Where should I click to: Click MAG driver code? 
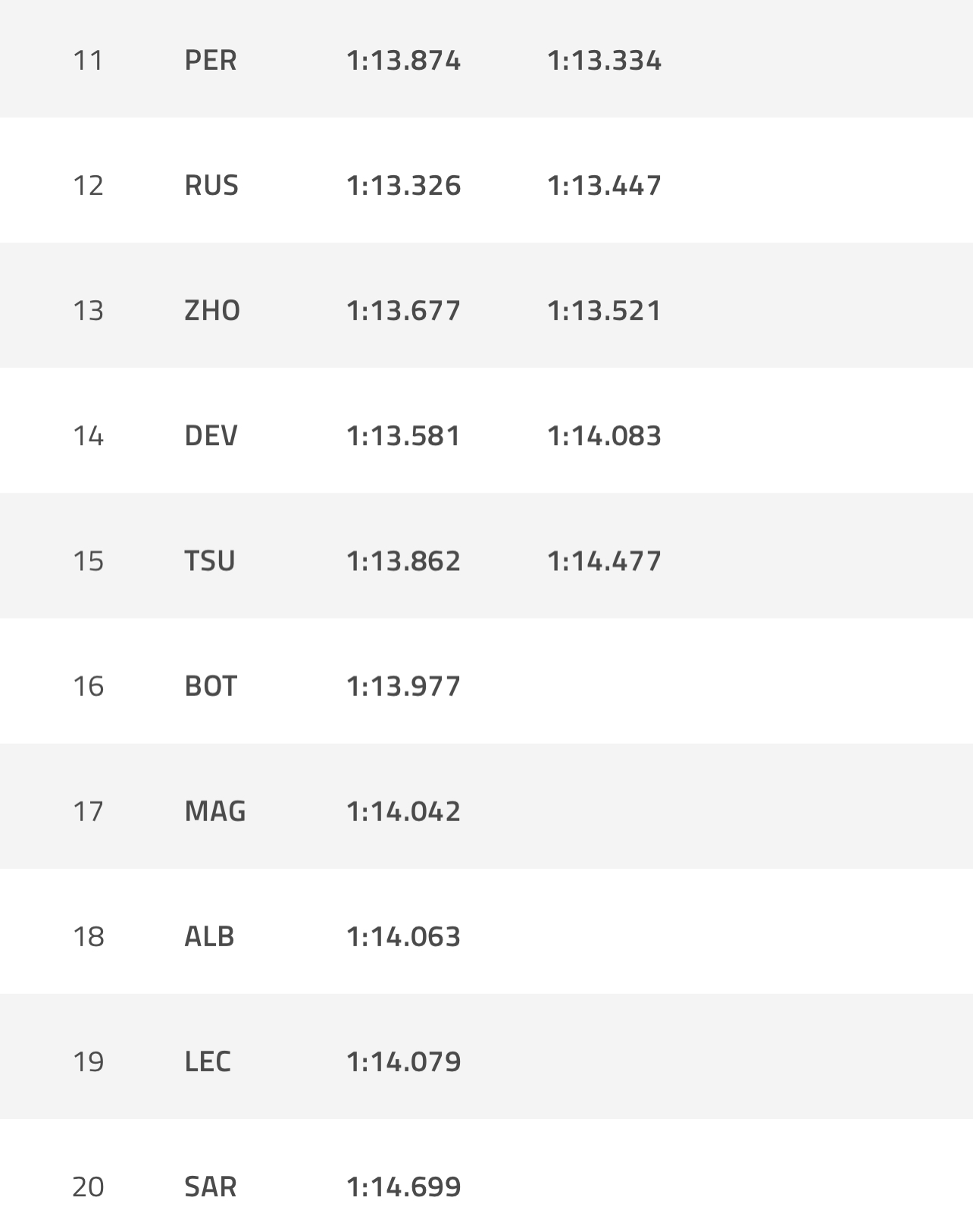pyautogui.click(x=215, y=810)
